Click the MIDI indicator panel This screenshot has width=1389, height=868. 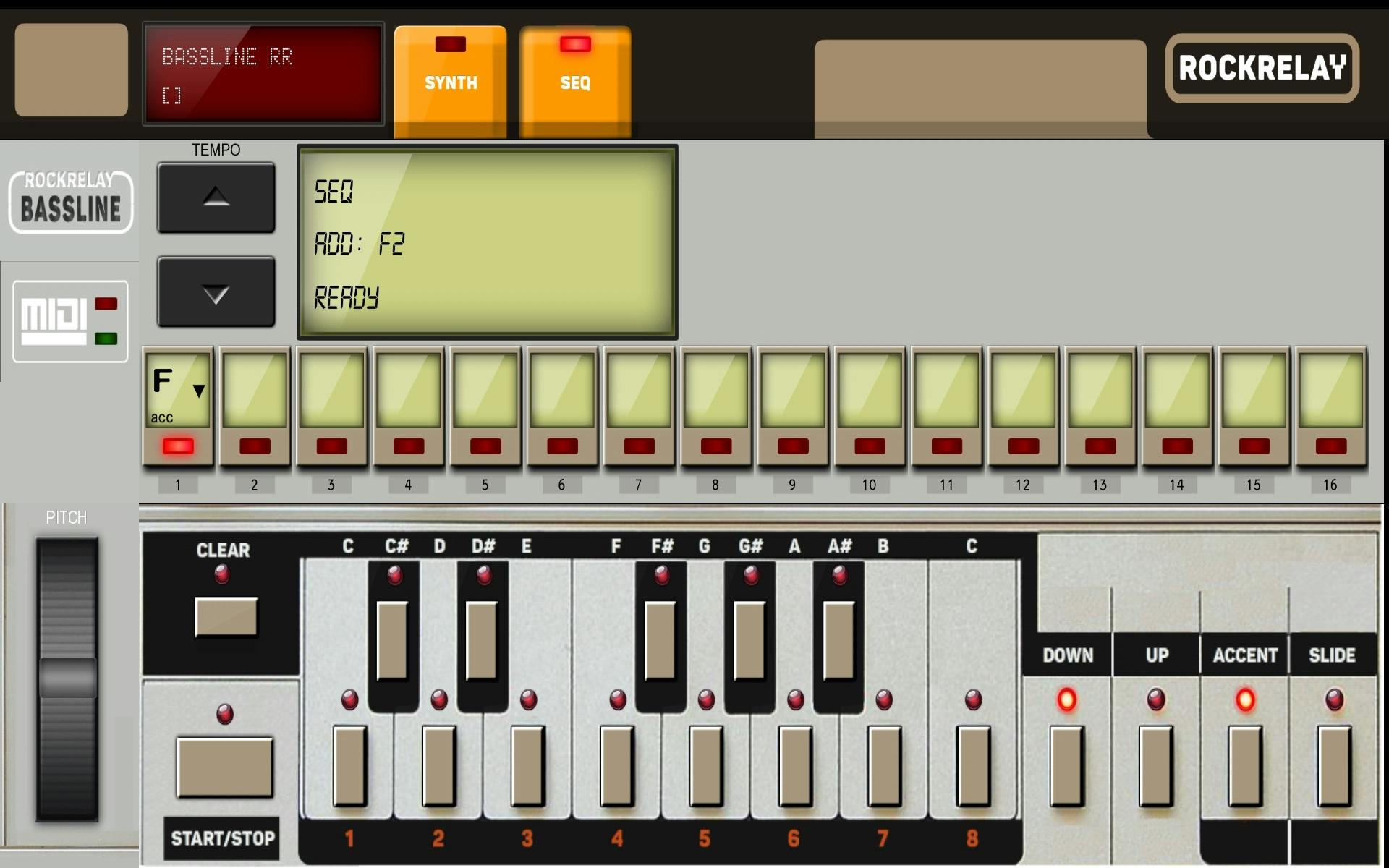coord(69,322)
